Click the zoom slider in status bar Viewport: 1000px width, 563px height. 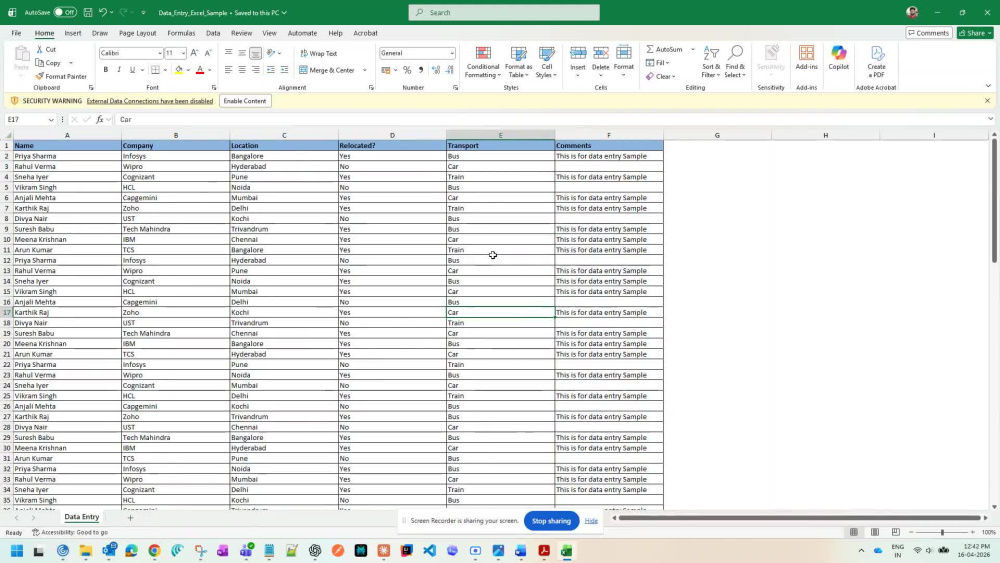coord(942,532)
